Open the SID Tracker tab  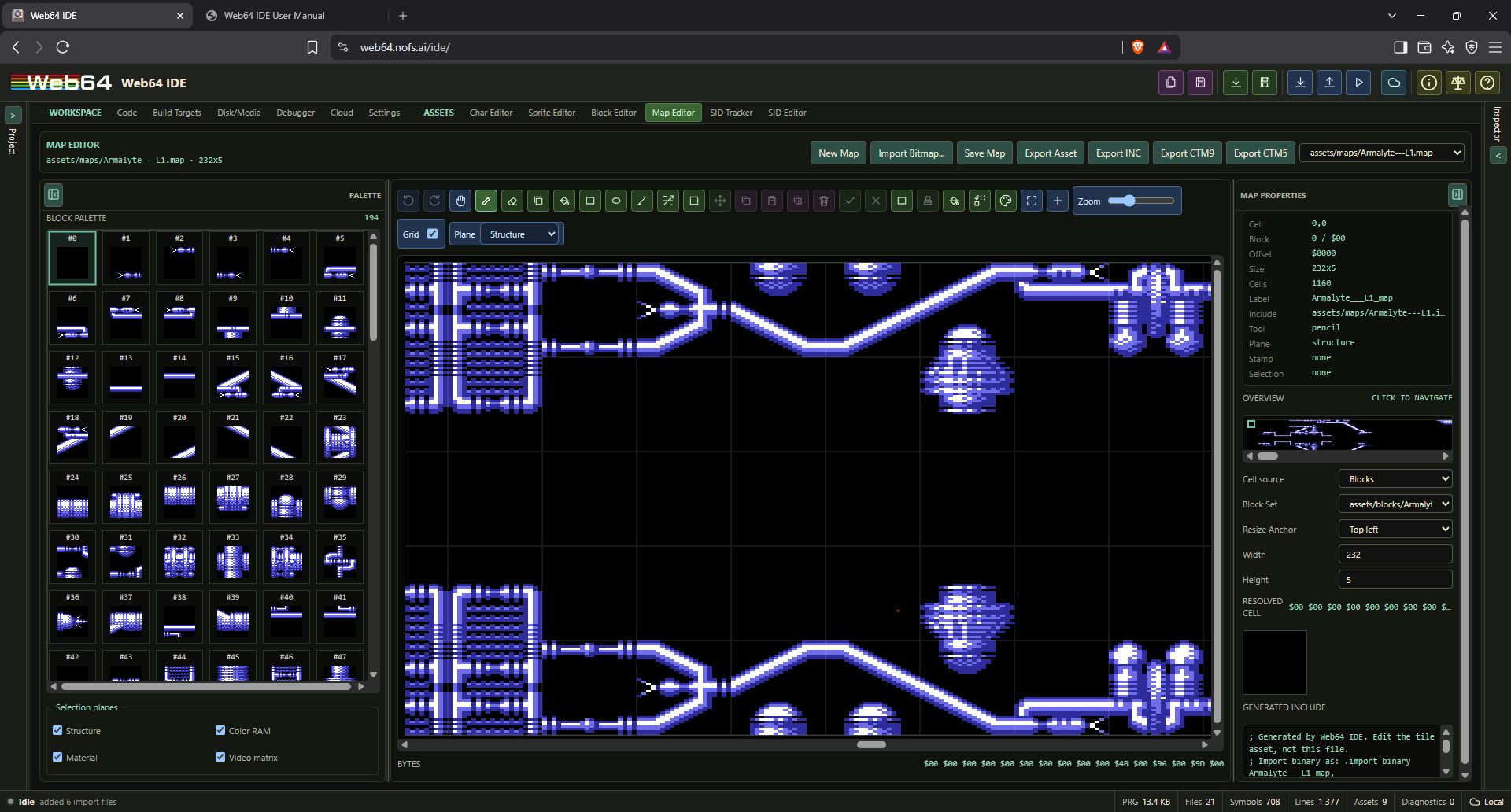[731, 113]
